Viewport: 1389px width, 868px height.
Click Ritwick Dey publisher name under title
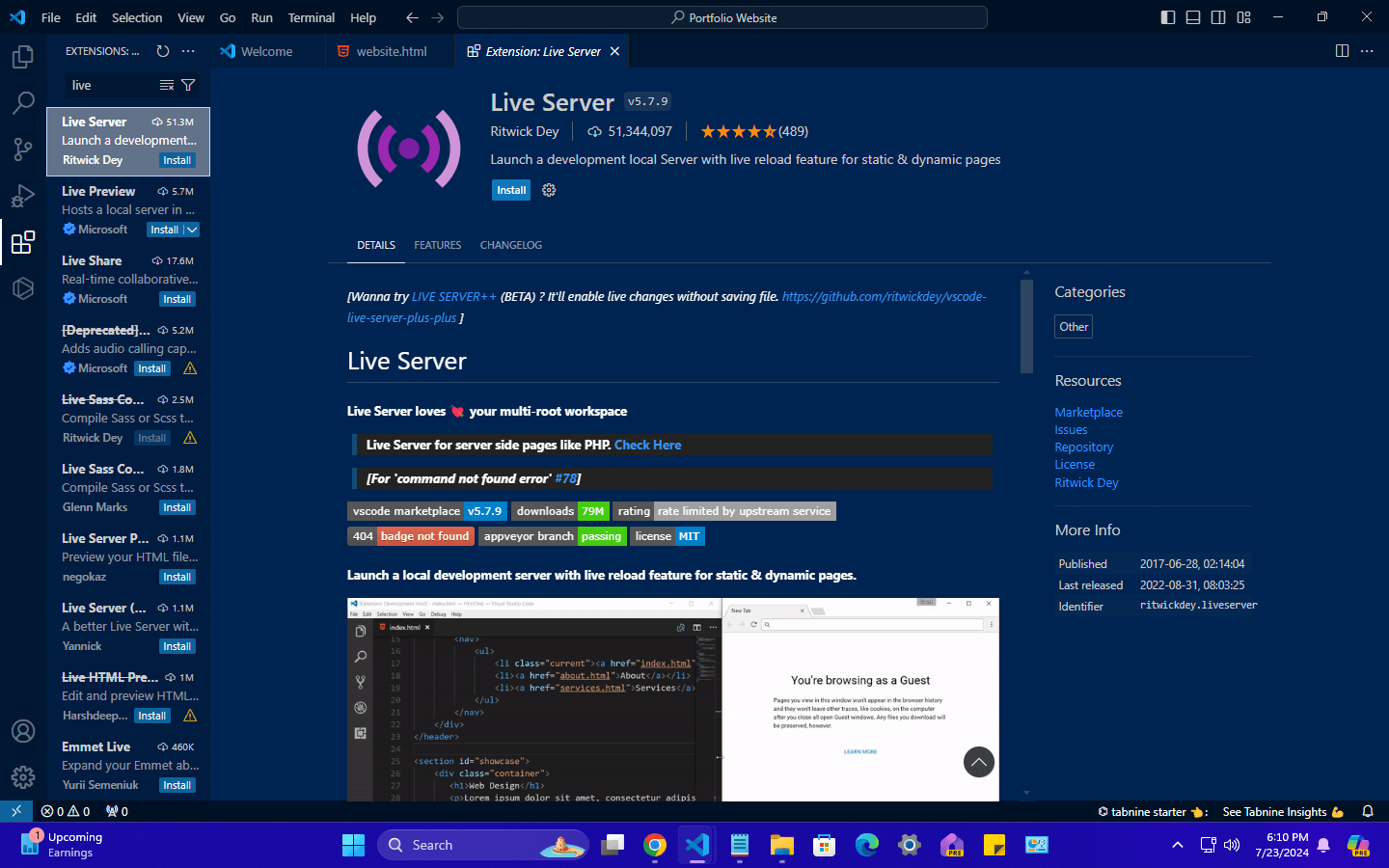[x=525, y=131]
